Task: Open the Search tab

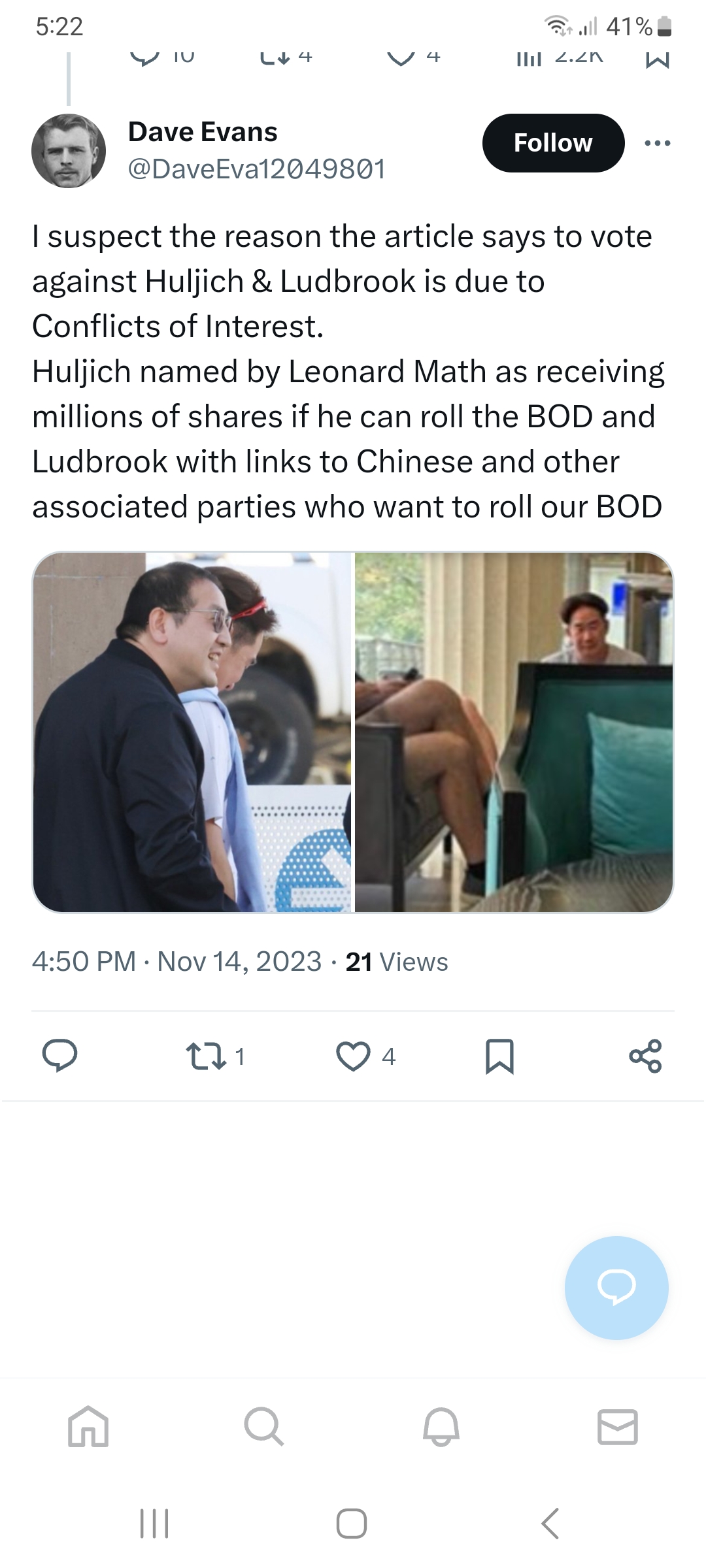Action: tap(264, 1426)
